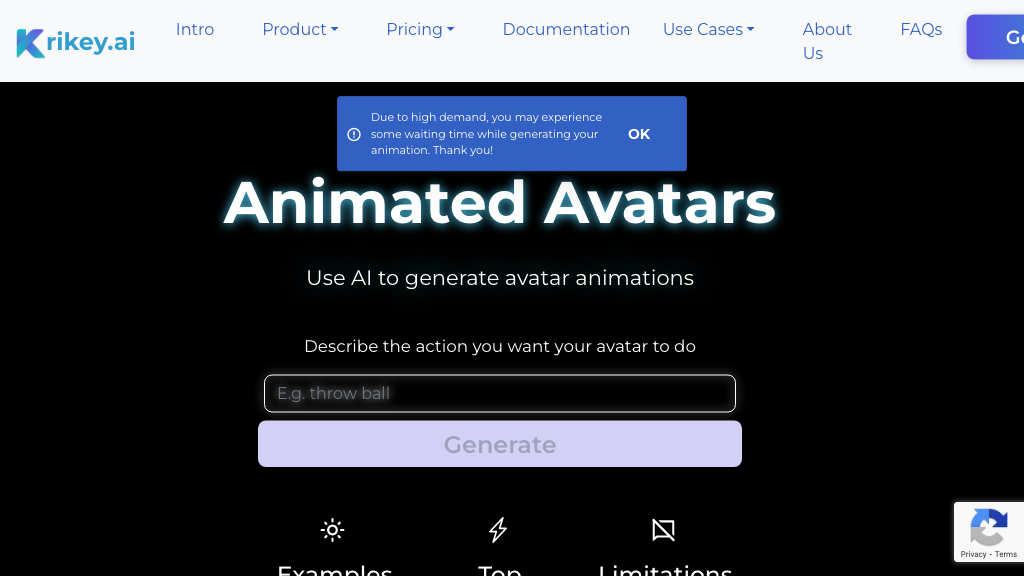
Task: Click the Examples heading
Action: click(x=334, y=570)
